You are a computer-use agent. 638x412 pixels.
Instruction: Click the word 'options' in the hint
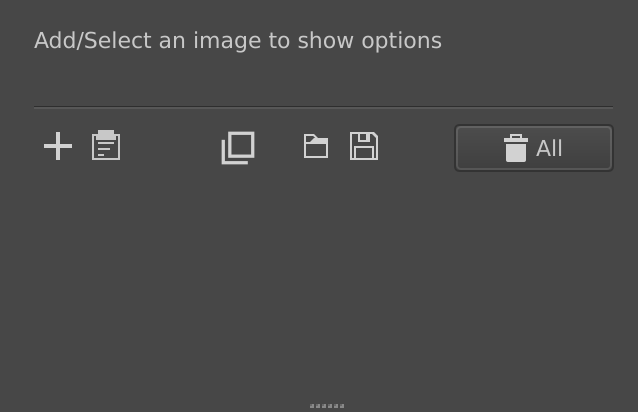(401, 41)
